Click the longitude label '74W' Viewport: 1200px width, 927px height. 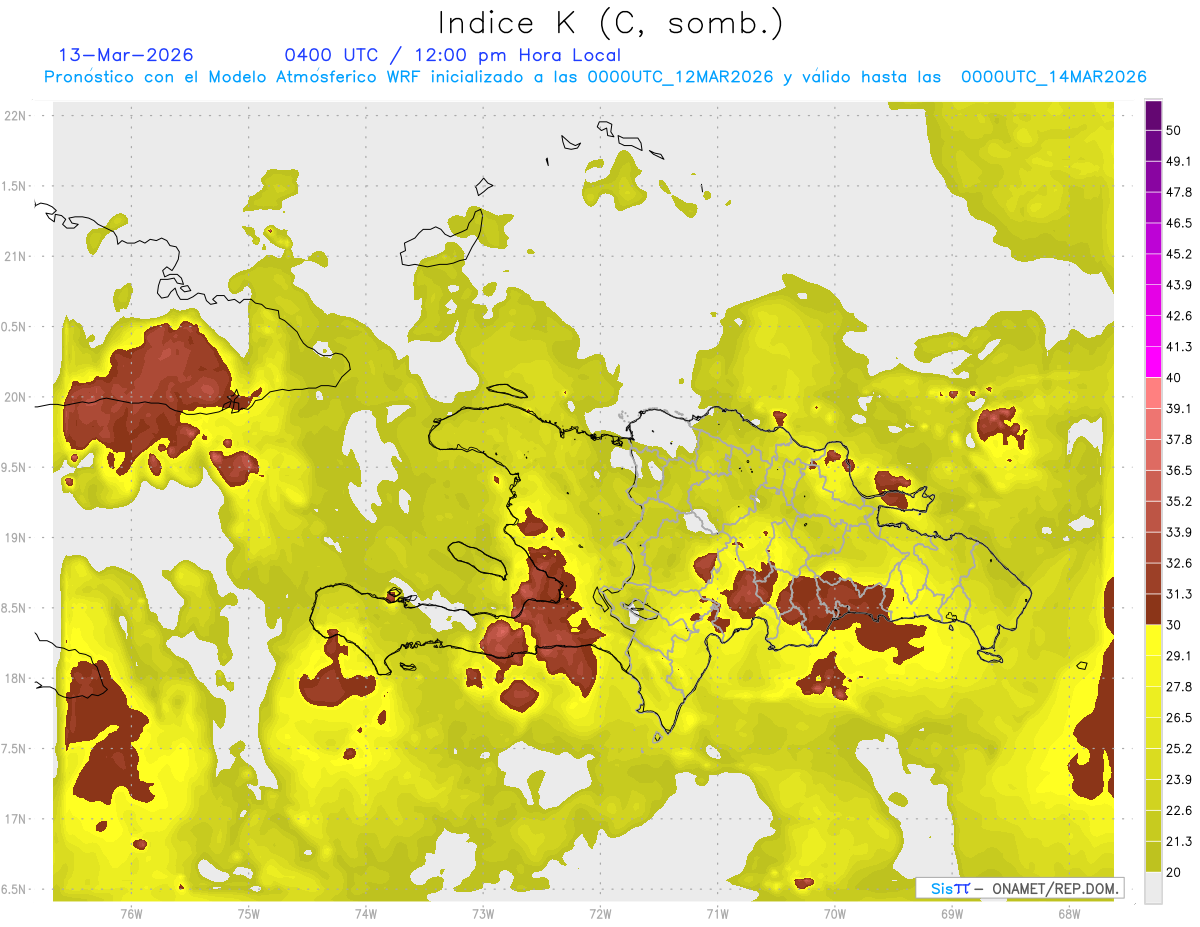pos(366,914)
